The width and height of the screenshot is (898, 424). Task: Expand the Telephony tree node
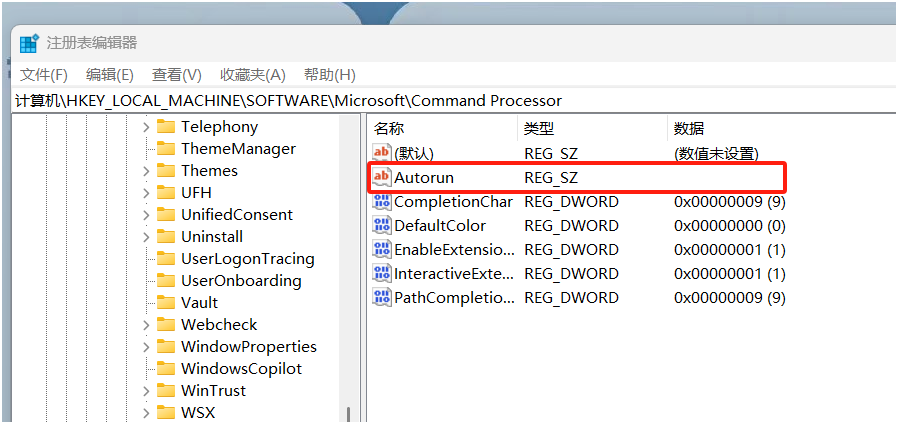[x=146, y=127]
